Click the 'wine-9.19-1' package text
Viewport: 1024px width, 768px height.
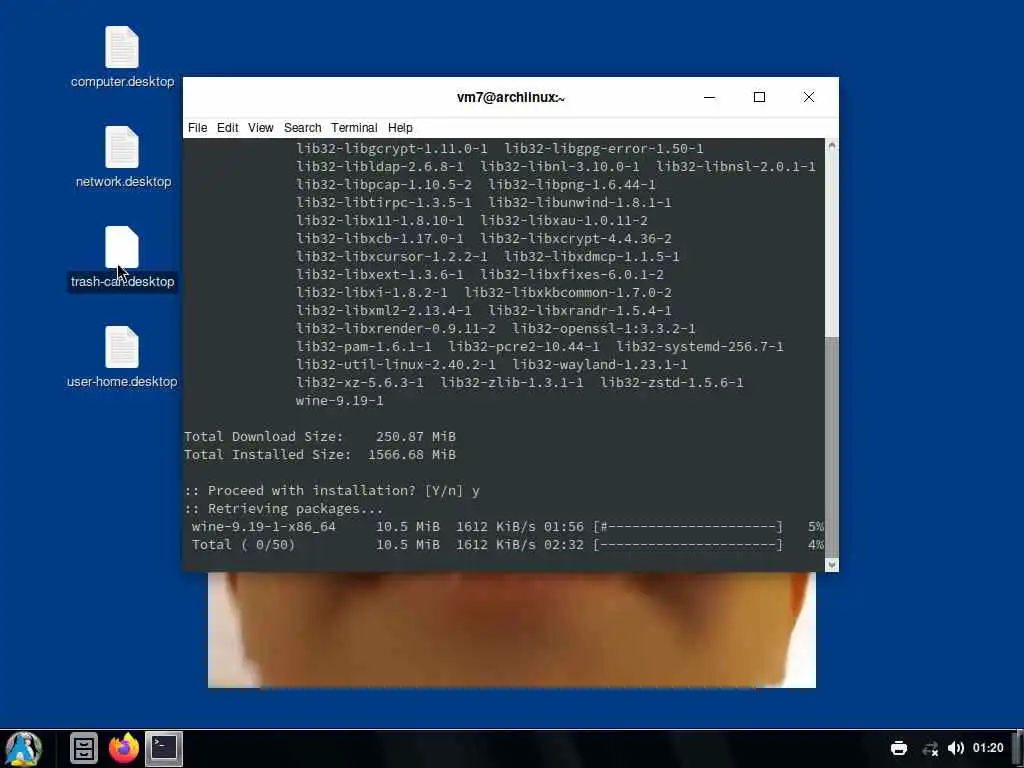[340, 400]
